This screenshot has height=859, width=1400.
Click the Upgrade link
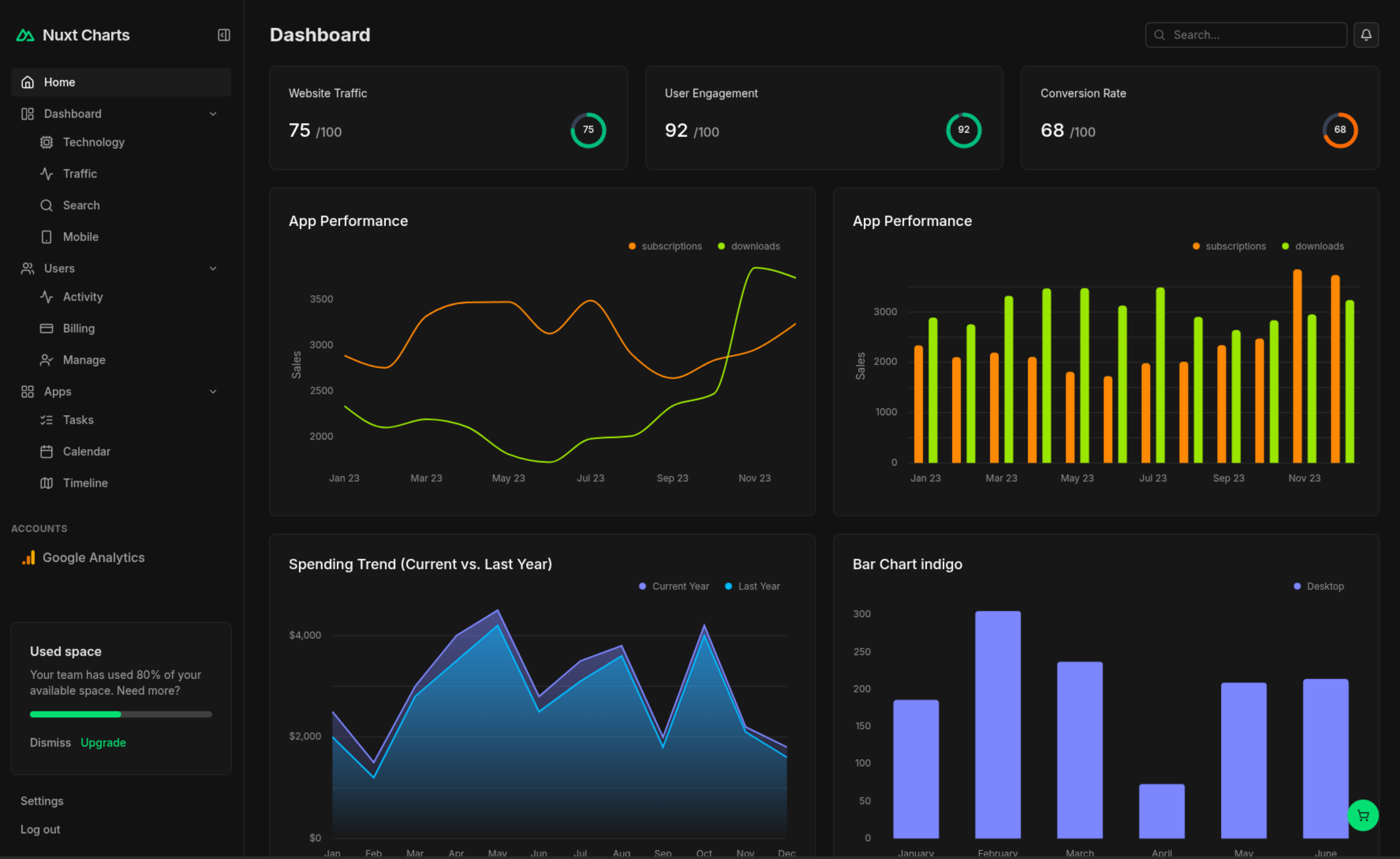[103, 743]
